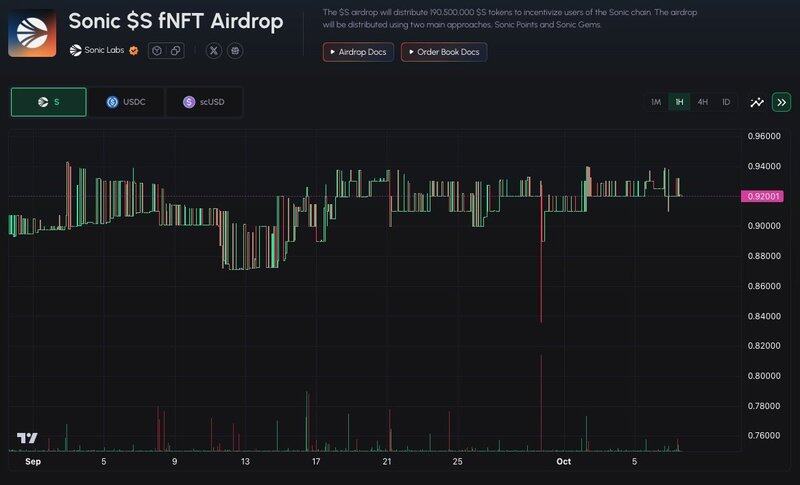Image resolution: width=800 pixels, height=485 pixels.
Task: Click the Sonic Labs creator name
Action: click(x=103, y=50)
